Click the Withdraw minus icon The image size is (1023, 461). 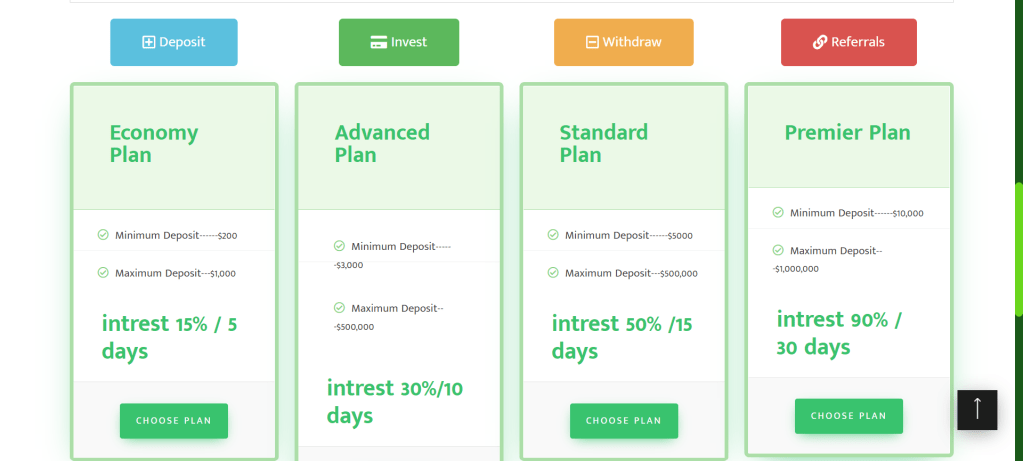click(592, 42)
